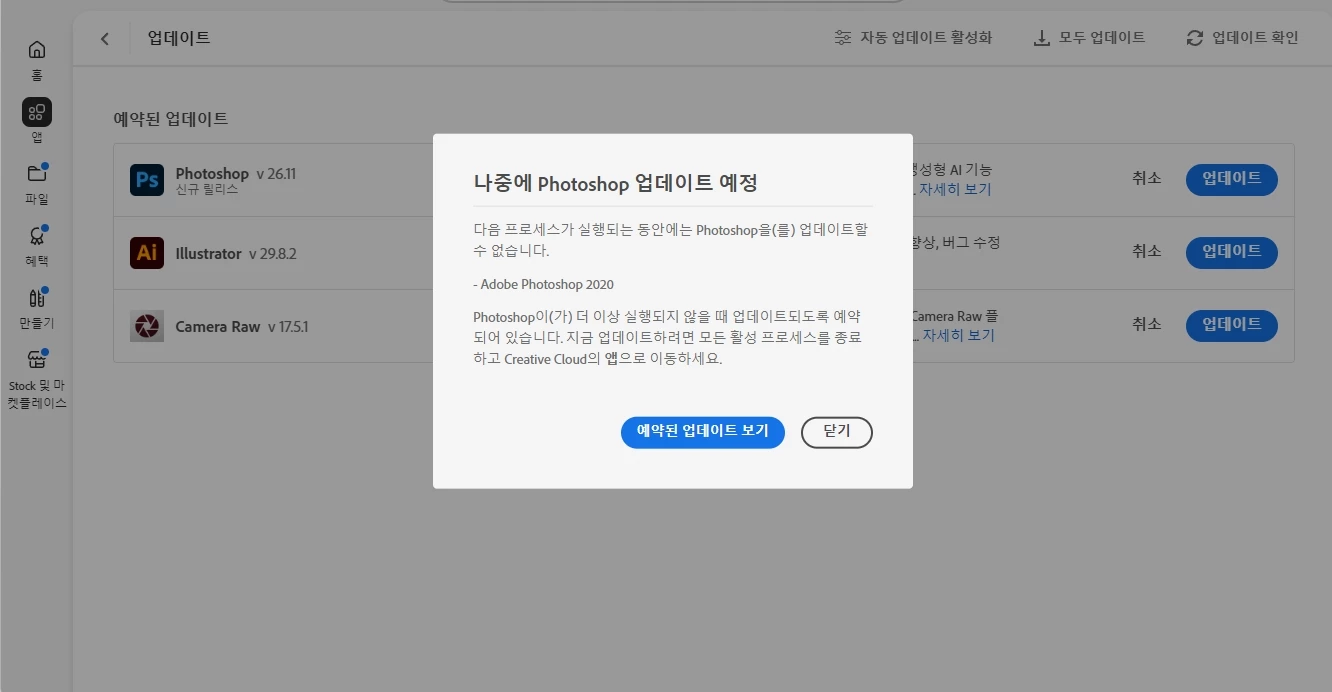This screenshot has height=692, width=1332.
Task: Click Camera Raw v 17.5.1 name text
Action: (242, 326)
